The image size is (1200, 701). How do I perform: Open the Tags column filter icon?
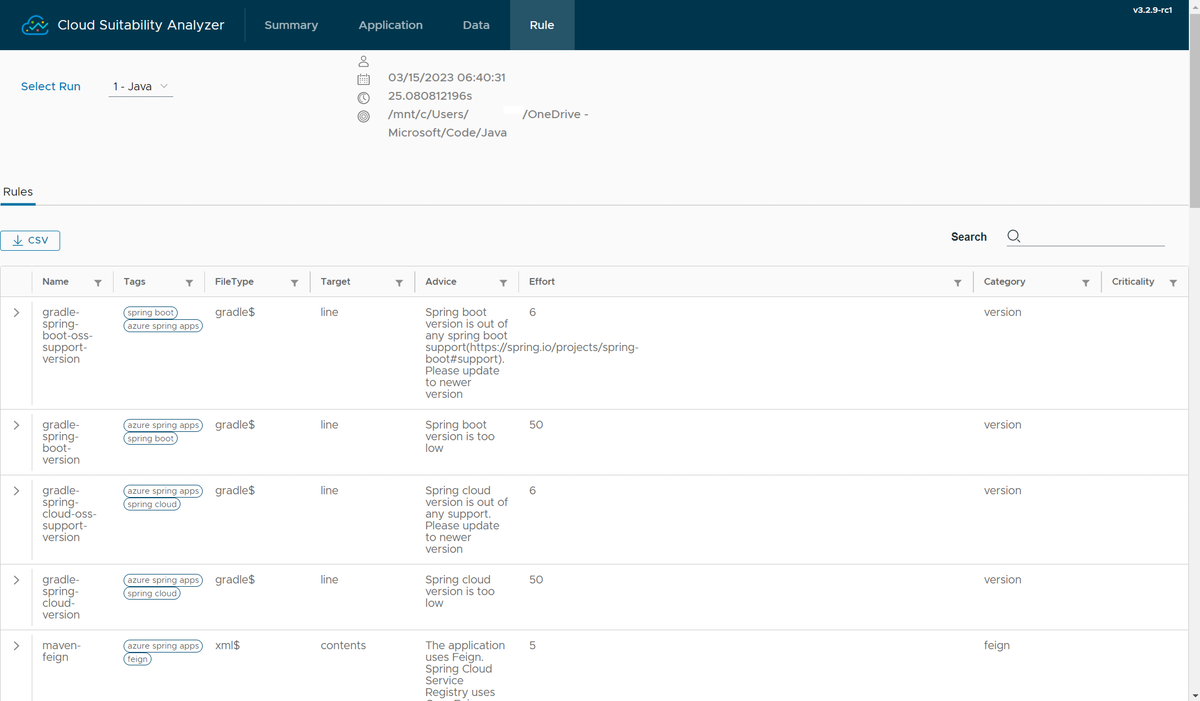(x=189, y=283)
